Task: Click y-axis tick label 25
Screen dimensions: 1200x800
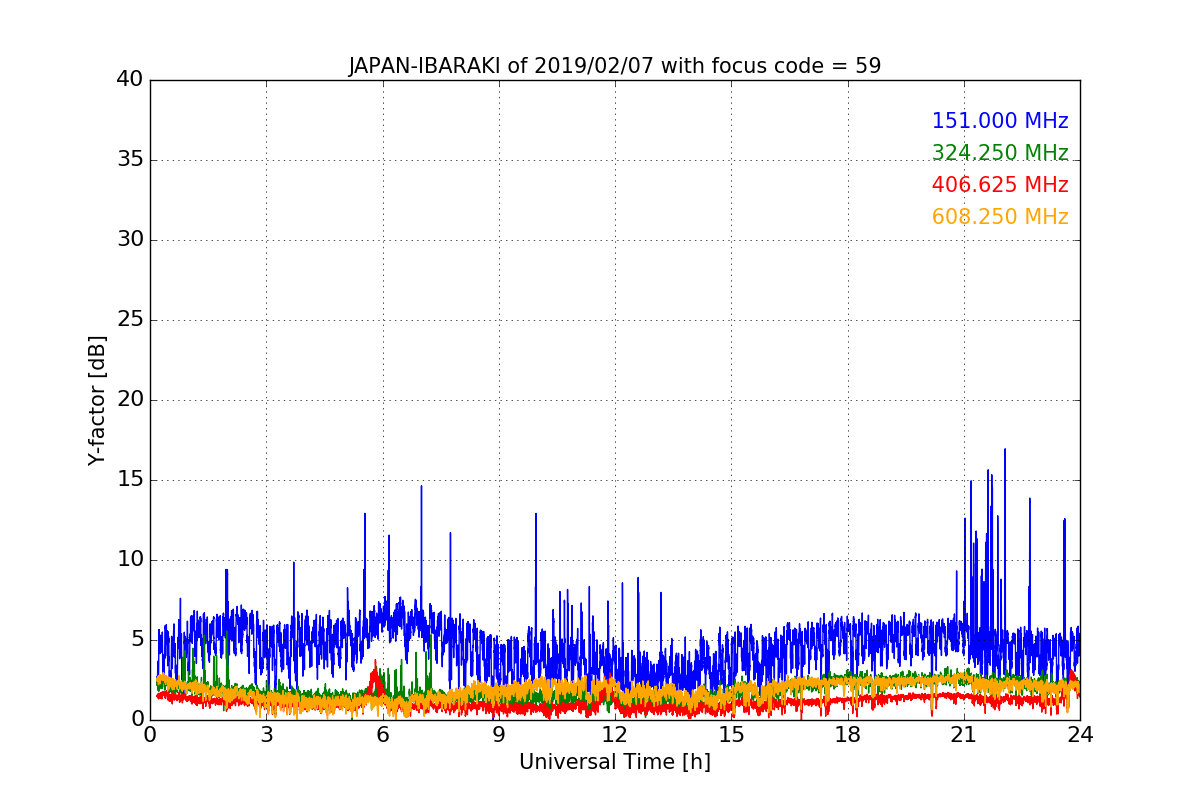Action: pyautogui.click(x=130, y=319)
